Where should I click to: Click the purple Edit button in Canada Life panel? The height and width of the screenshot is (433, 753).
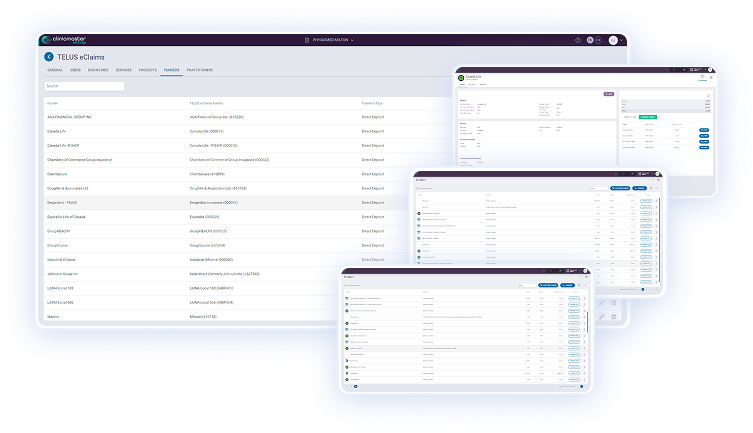click(x=607, y=93)
